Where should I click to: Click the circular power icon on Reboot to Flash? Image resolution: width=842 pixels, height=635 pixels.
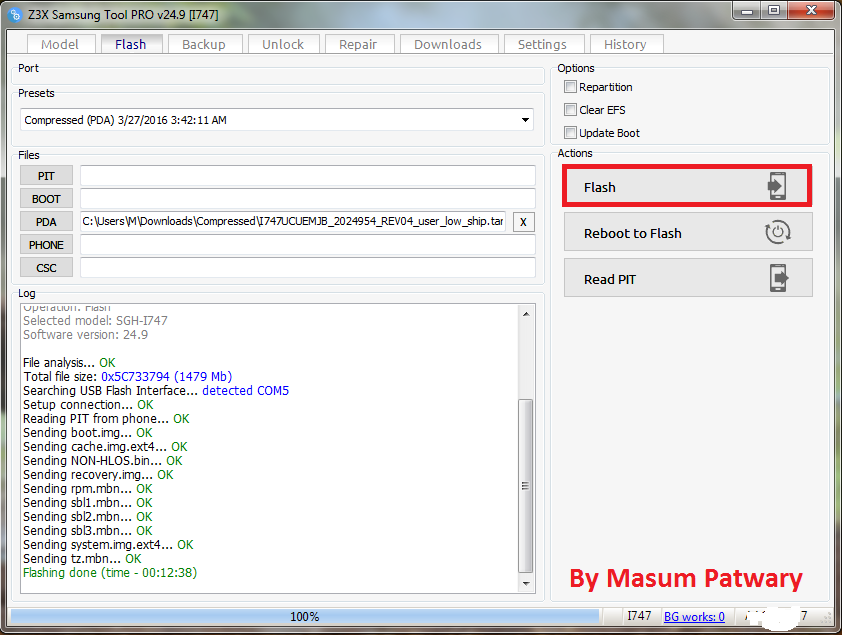pos(777,232)
